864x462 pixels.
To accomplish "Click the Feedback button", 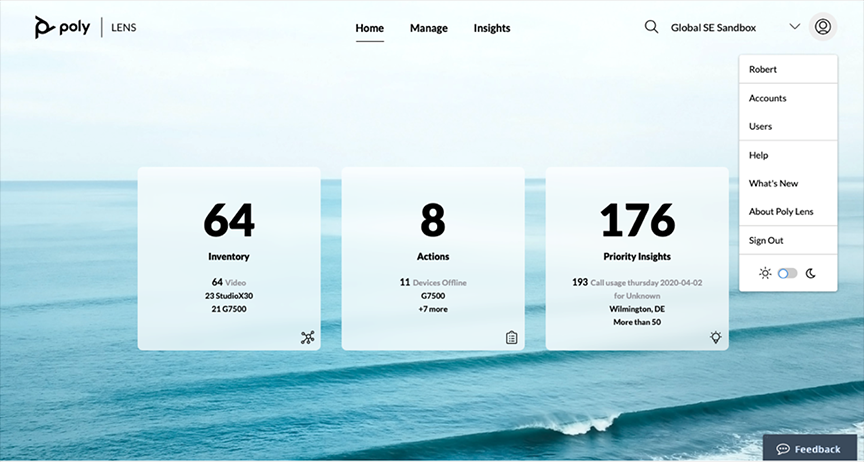I will coord(809,449).
